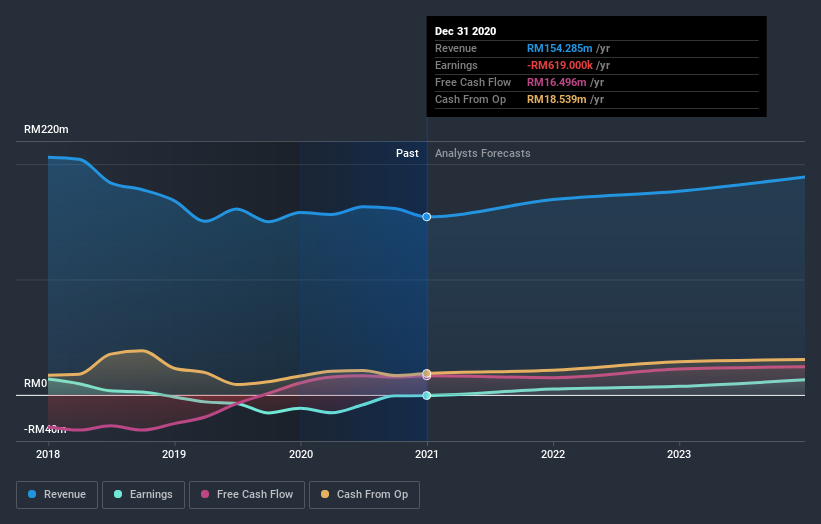Select the 2021 x-axis label

(427, 454)
